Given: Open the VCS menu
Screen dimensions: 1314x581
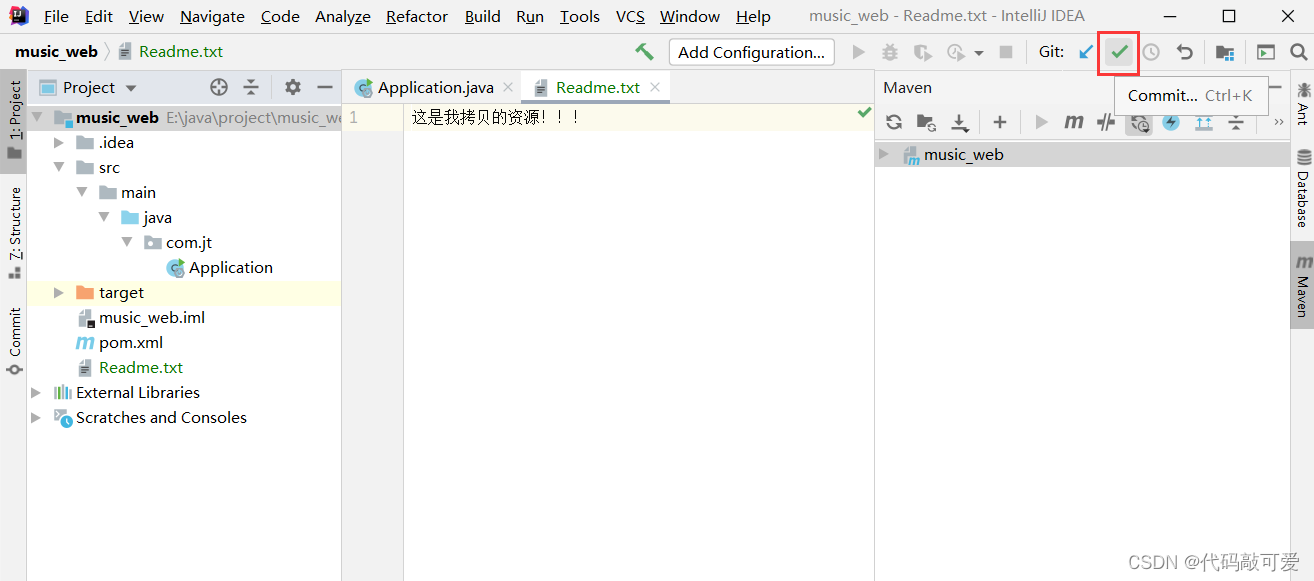Looking at the screenshot, I should point(630,16).
